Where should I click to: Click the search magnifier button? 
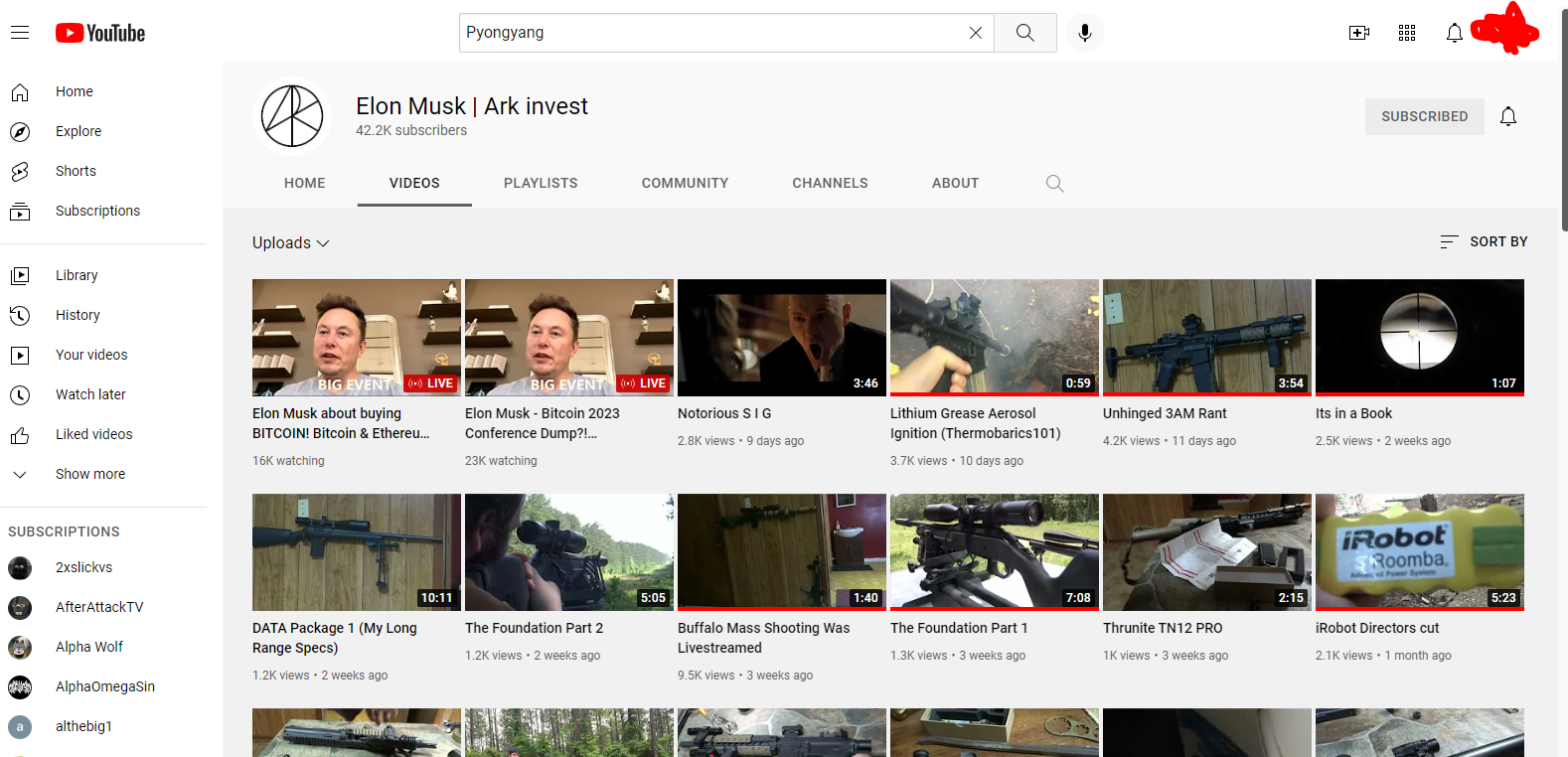coord(1025,33)
